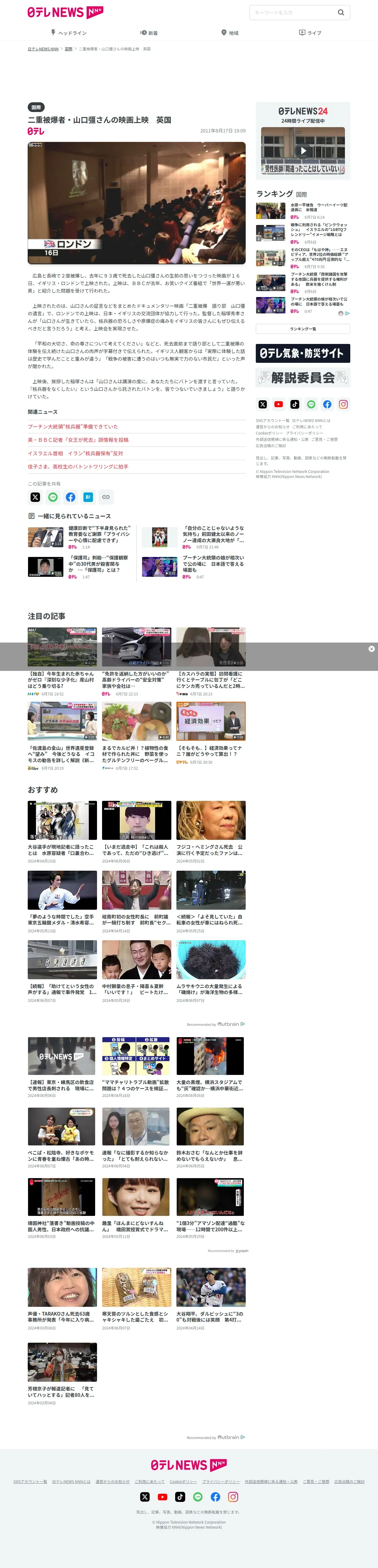The image size is (378, 1568).
Task: Click the footer TikTok icon
Action: pyautogui.click(x=180, y=1497)
